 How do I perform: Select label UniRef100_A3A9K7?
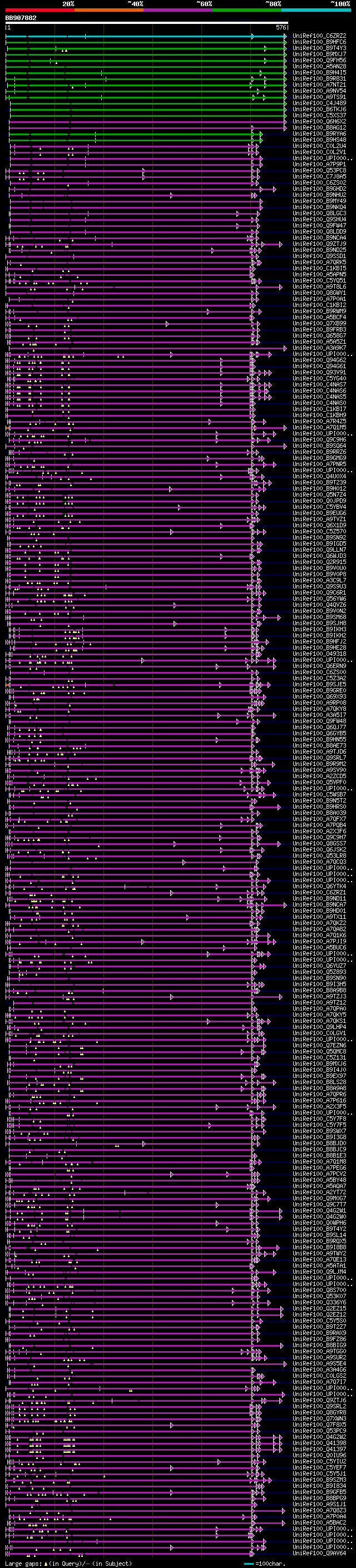[x=319, y=348]
